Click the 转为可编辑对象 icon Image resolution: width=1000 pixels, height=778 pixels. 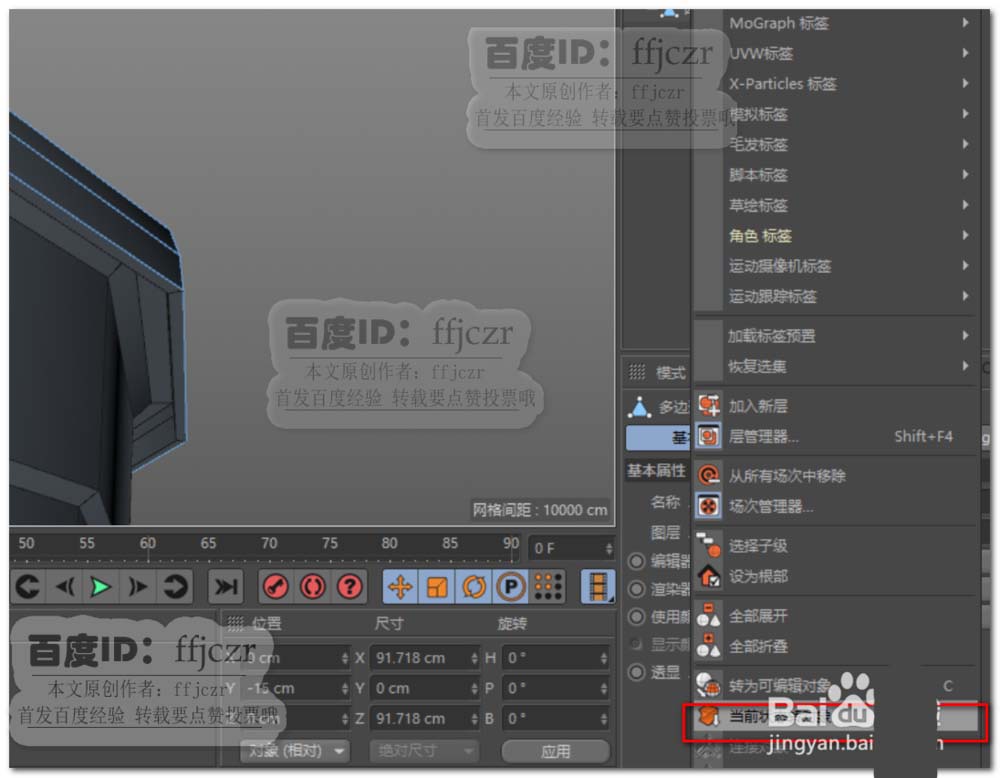click(x=709, y=686)
